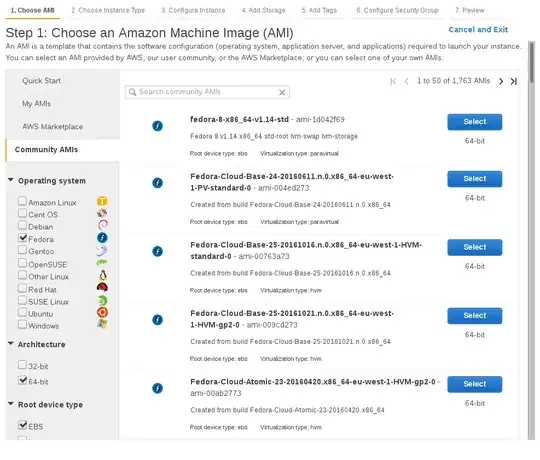Click the Windows flag icon
This screenshot has height=460, width=540.
[x=102, y=324]
